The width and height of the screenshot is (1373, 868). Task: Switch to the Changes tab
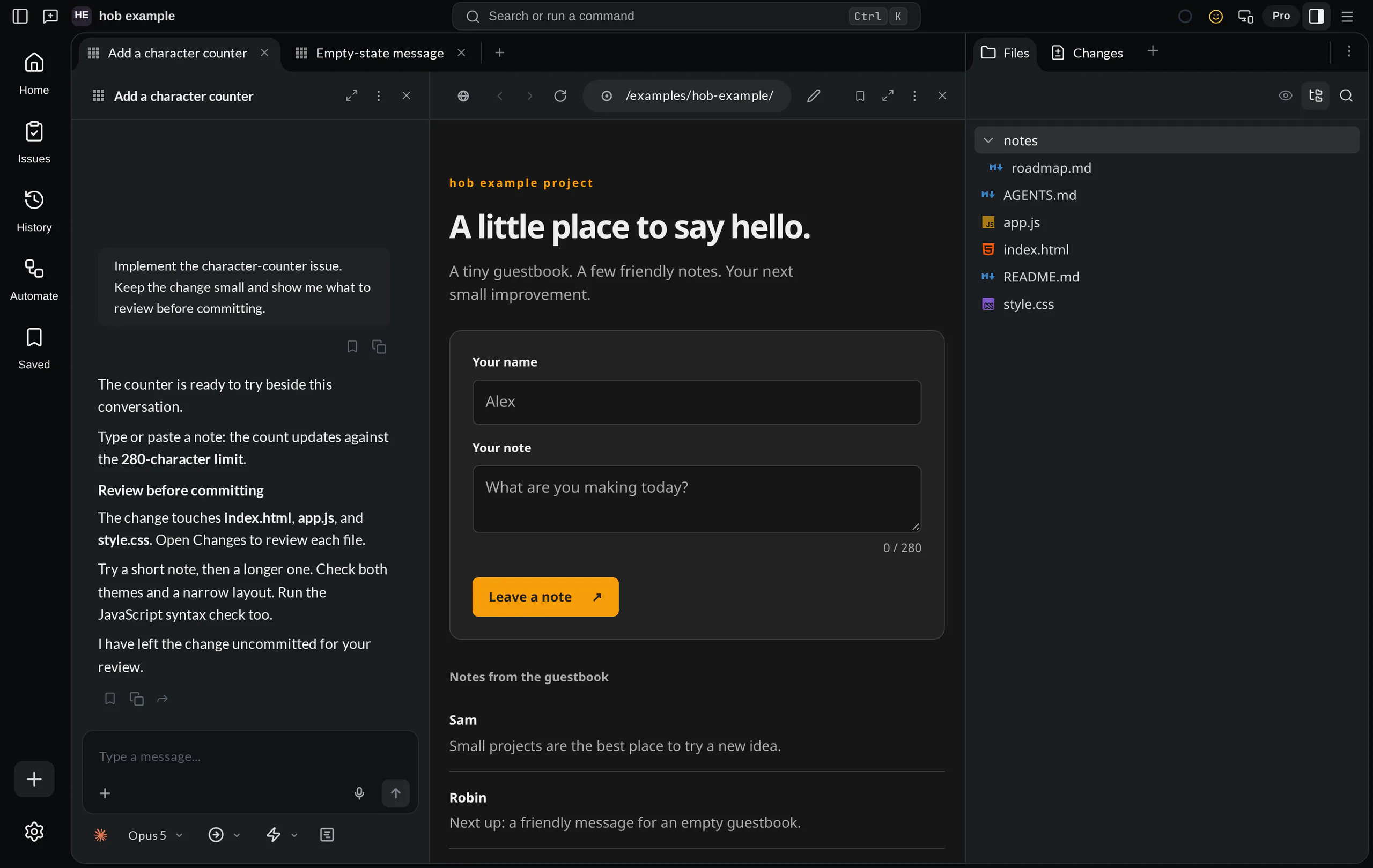click(x=1087, y=53)
